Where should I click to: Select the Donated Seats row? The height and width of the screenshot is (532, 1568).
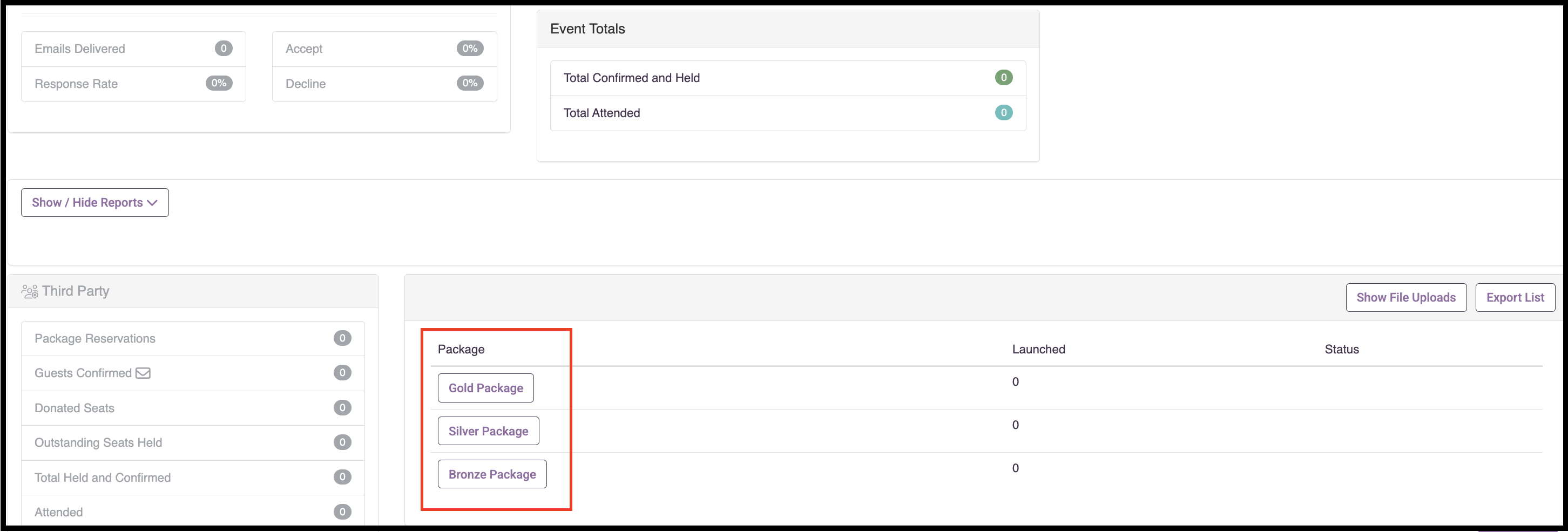[193, 408]
